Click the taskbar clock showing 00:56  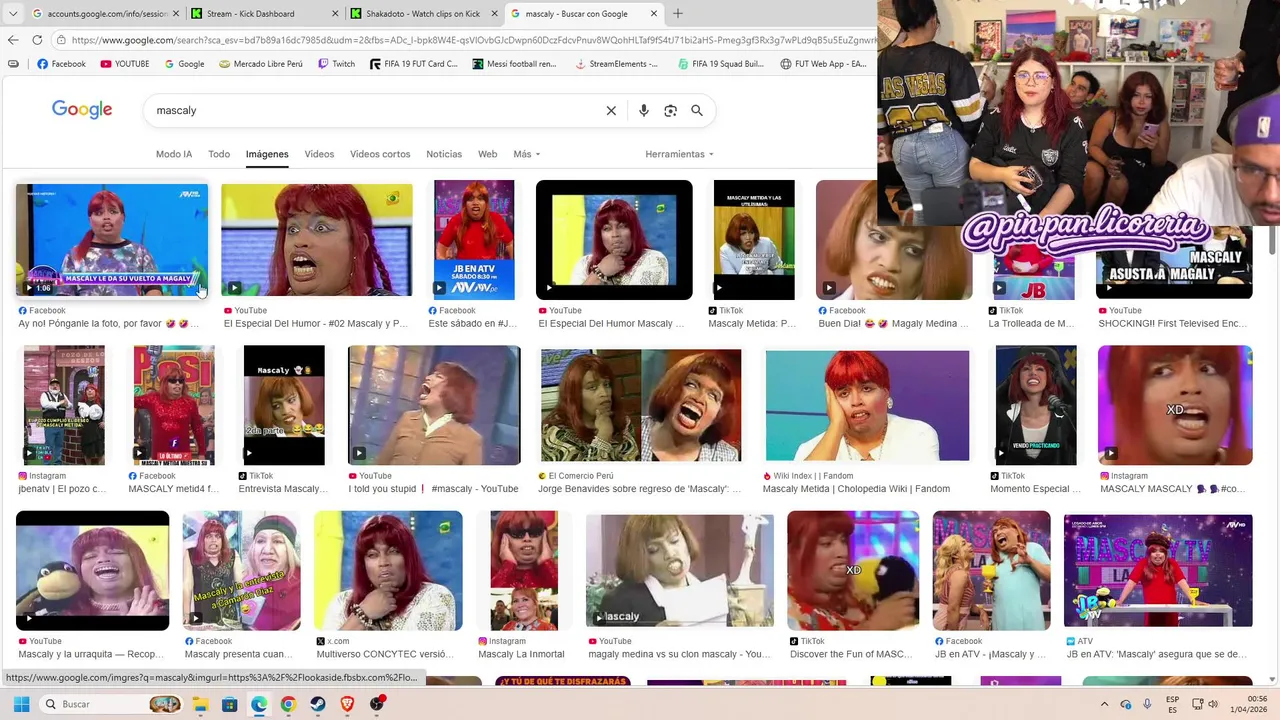(x=1250, y=704)
